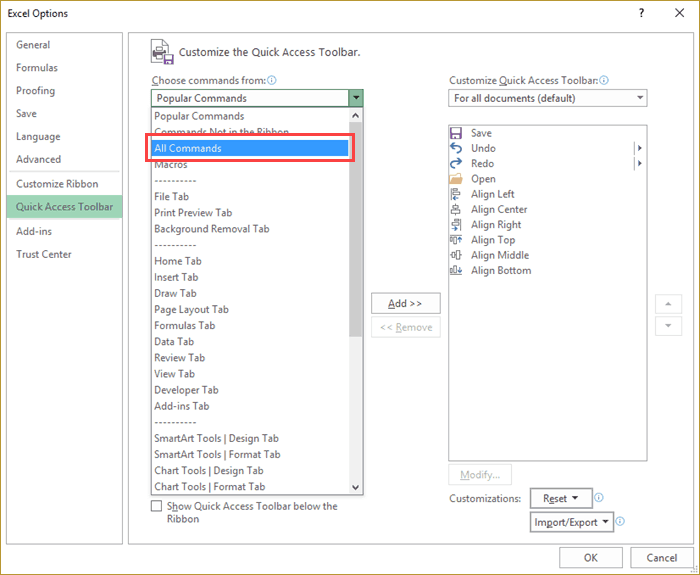
Task: Expand the Redo submenu arrow
Action: (x=640, y=163)
